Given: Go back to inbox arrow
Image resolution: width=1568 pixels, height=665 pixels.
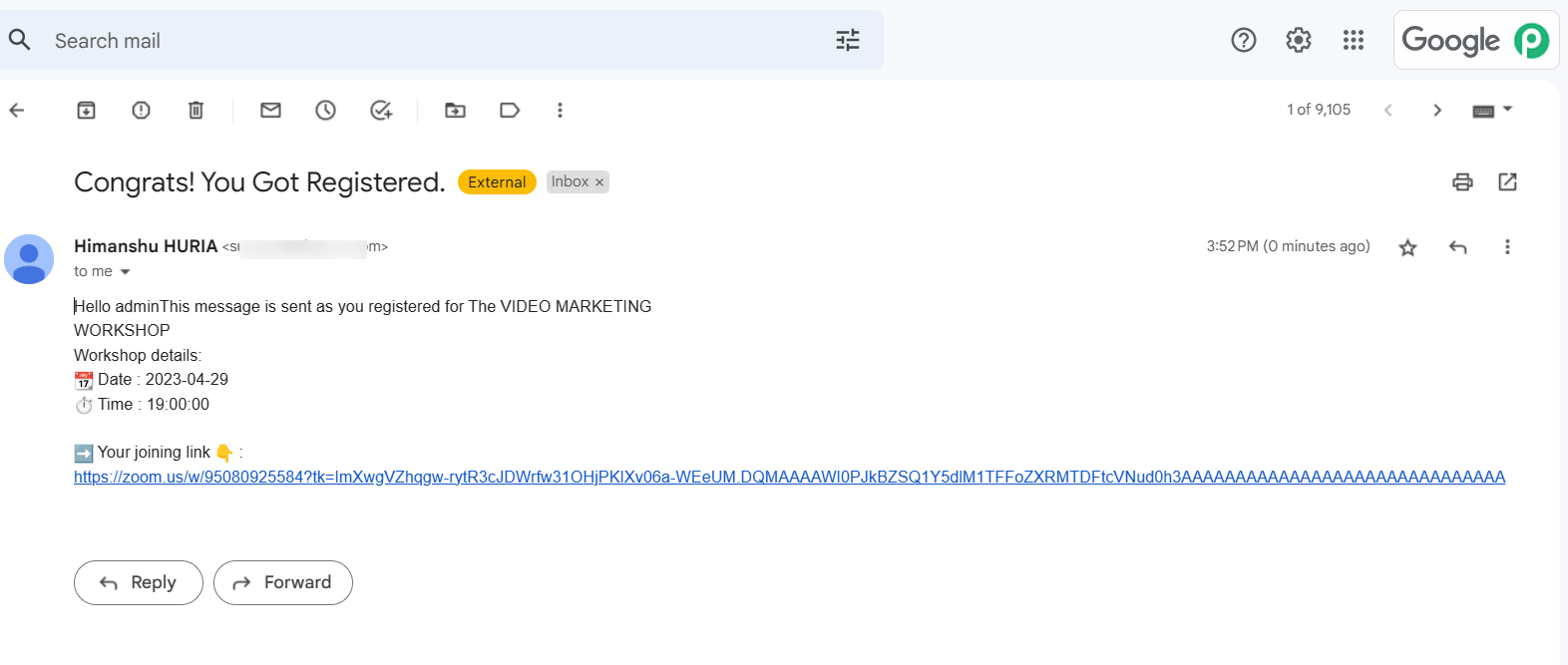Looking at the screenshot, I should (17, 110).
